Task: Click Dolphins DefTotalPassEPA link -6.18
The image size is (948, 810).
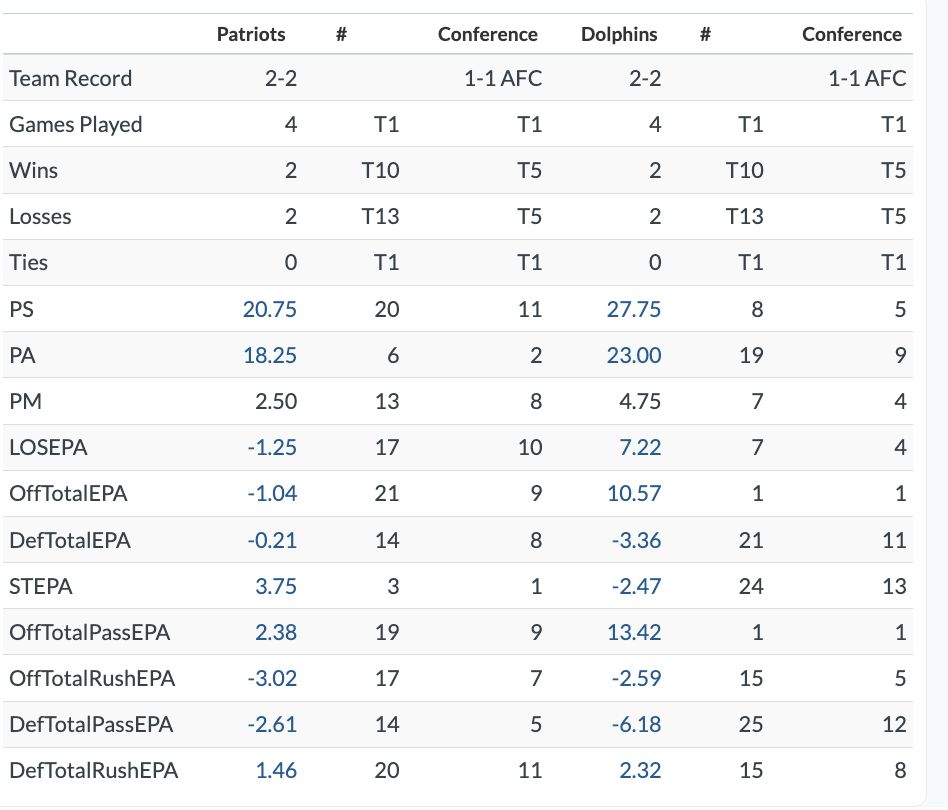Action: (x=636, y=724)
